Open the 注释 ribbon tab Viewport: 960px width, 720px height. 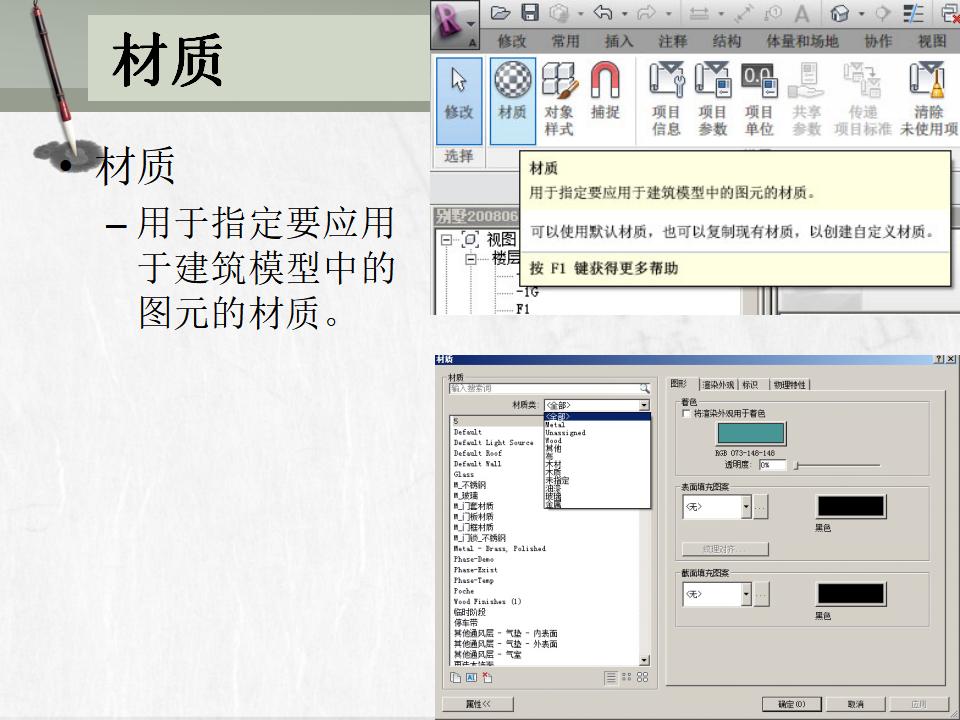pos(672,41)
